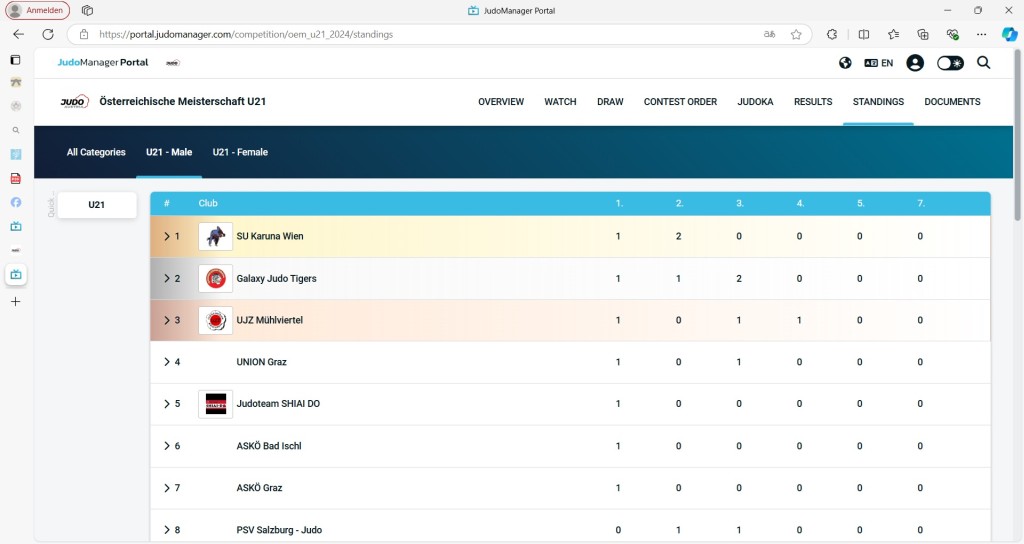Expand the Galaxy Judo Tigers row
Viewport: 1024px width, 544px height.
167,279
